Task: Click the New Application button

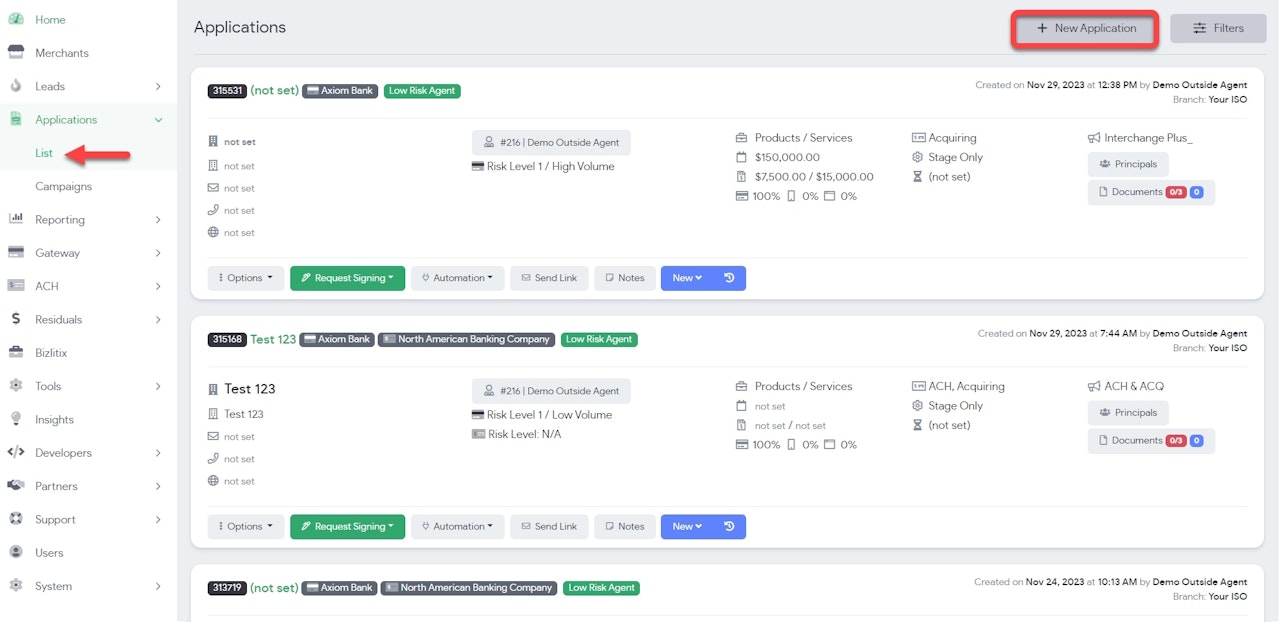Action: click(x=1086, y=29)
